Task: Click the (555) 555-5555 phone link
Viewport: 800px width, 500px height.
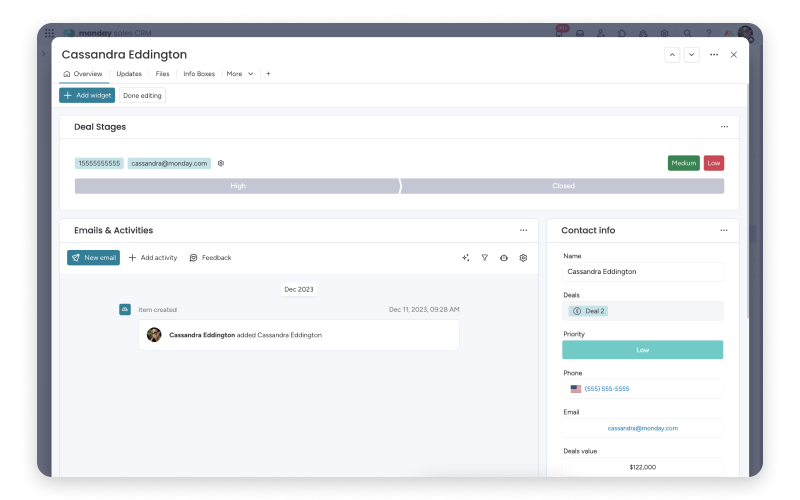Action: point(607,389)
